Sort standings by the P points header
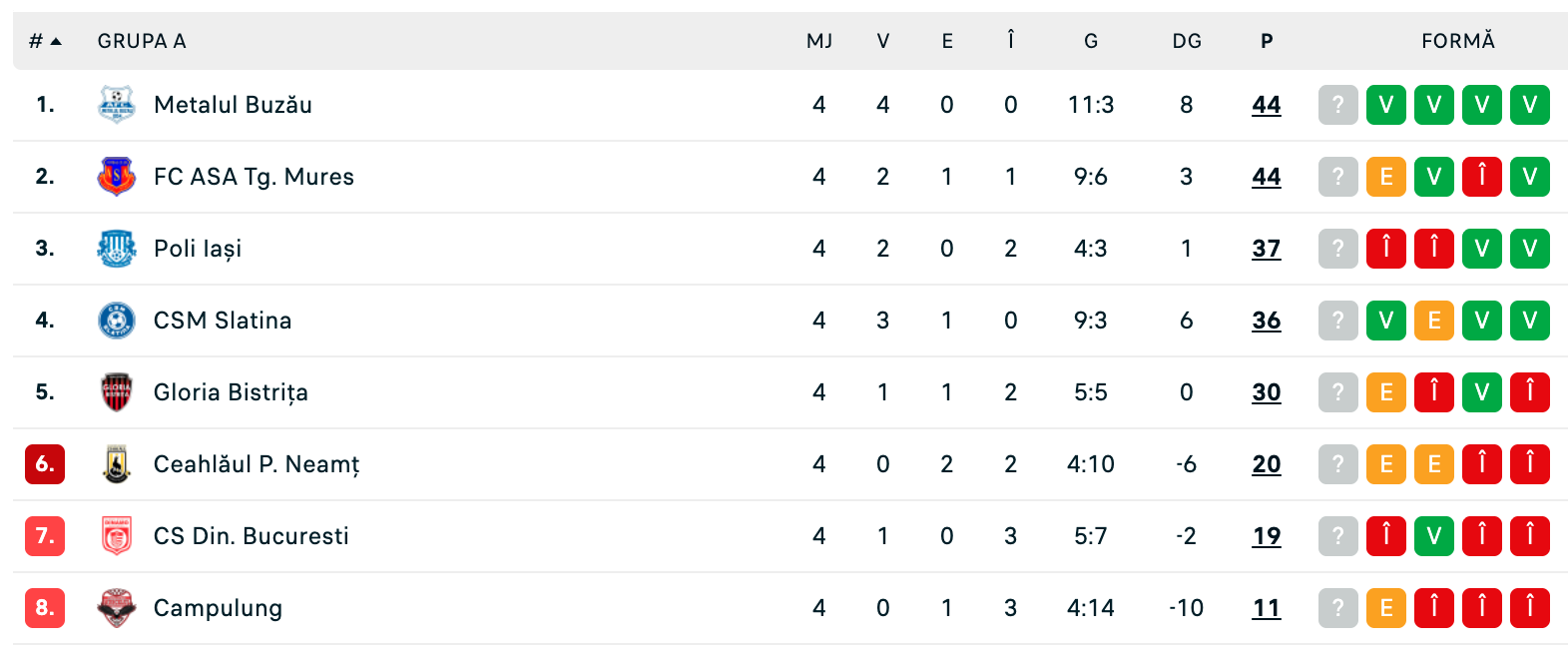Image resolution: width=1568 pixels, height=667 pixels. (x=1267, y=41)
